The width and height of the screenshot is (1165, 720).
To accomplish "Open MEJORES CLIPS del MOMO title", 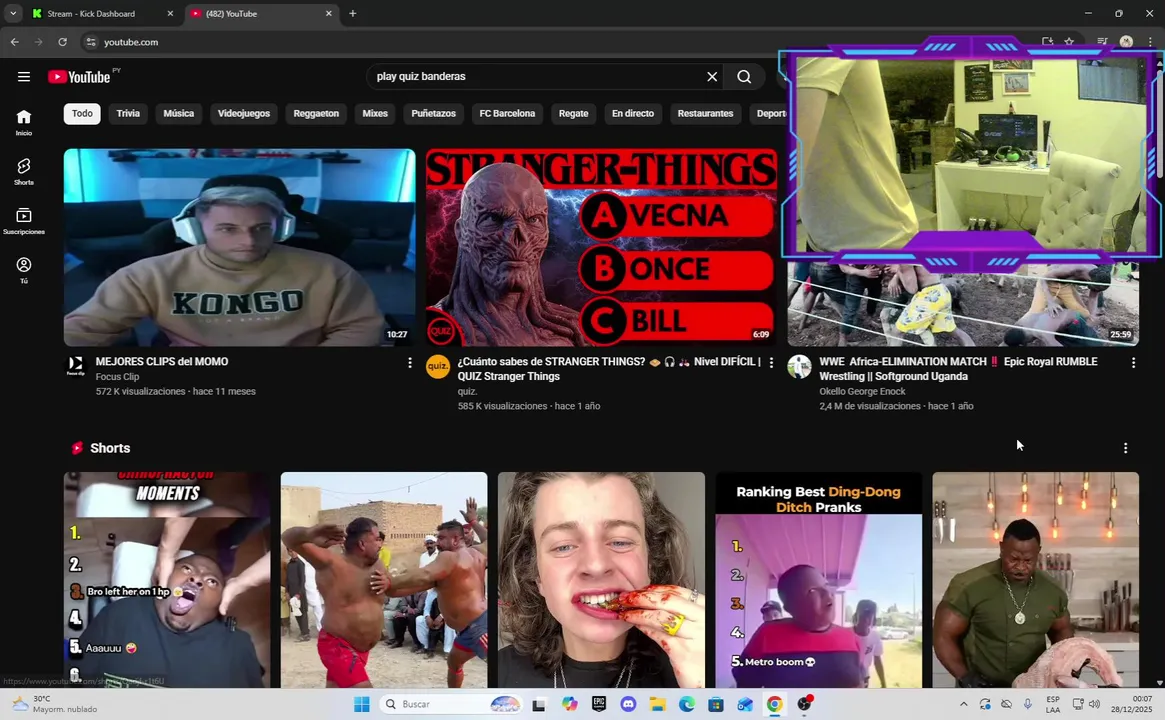I will pos(162,362).
